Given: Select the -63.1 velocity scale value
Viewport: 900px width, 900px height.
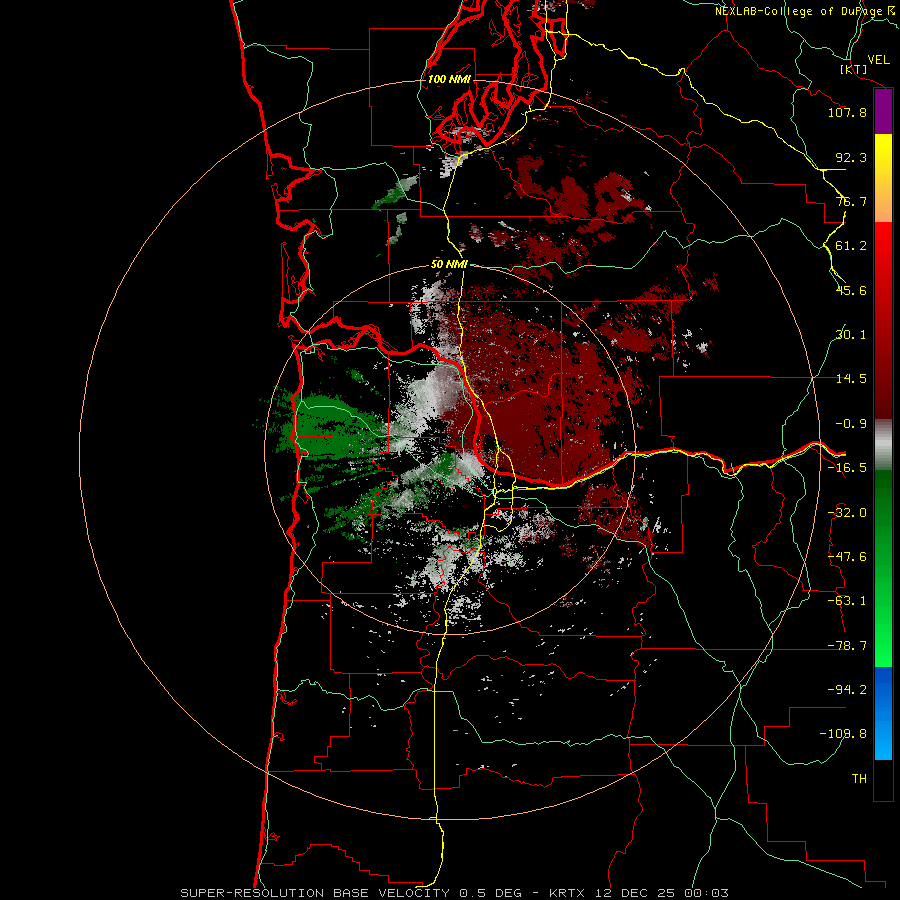Looking at the screenshot, I should point(847,601).
